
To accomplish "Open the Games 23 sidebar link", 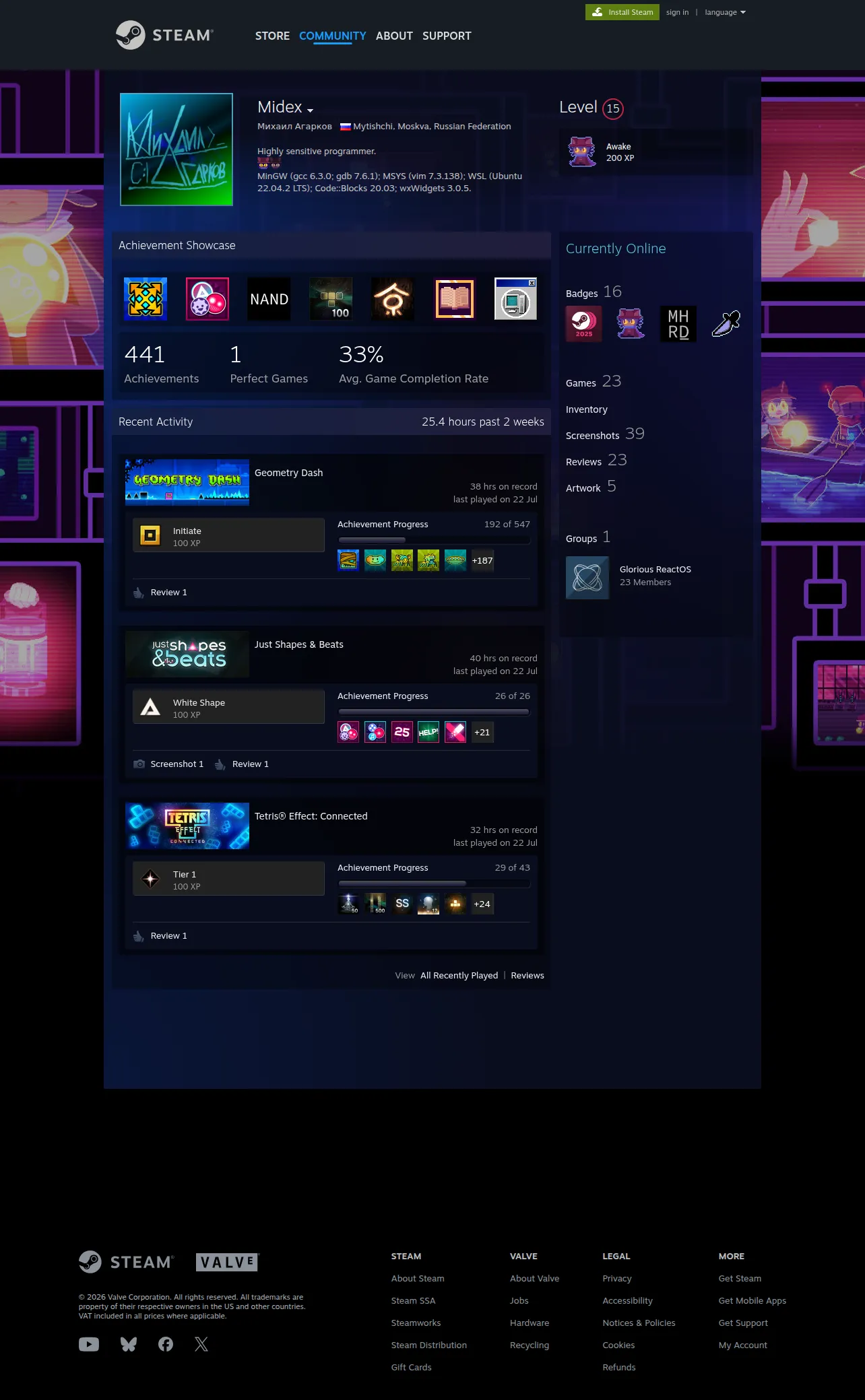I will coord(594,382).
